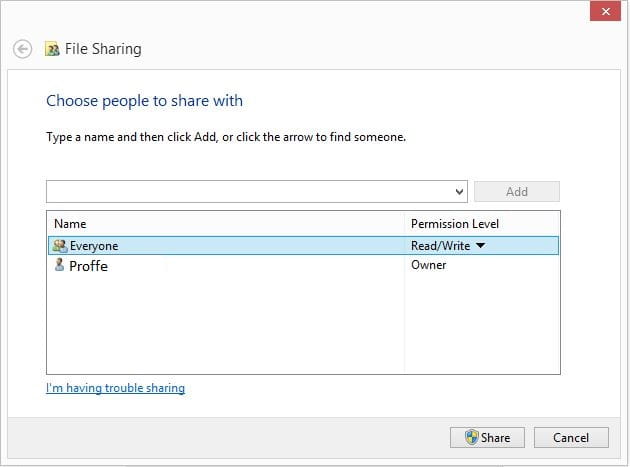Expand the Read/Write permission arrow
630x467 pixels.
pos(480,246)
